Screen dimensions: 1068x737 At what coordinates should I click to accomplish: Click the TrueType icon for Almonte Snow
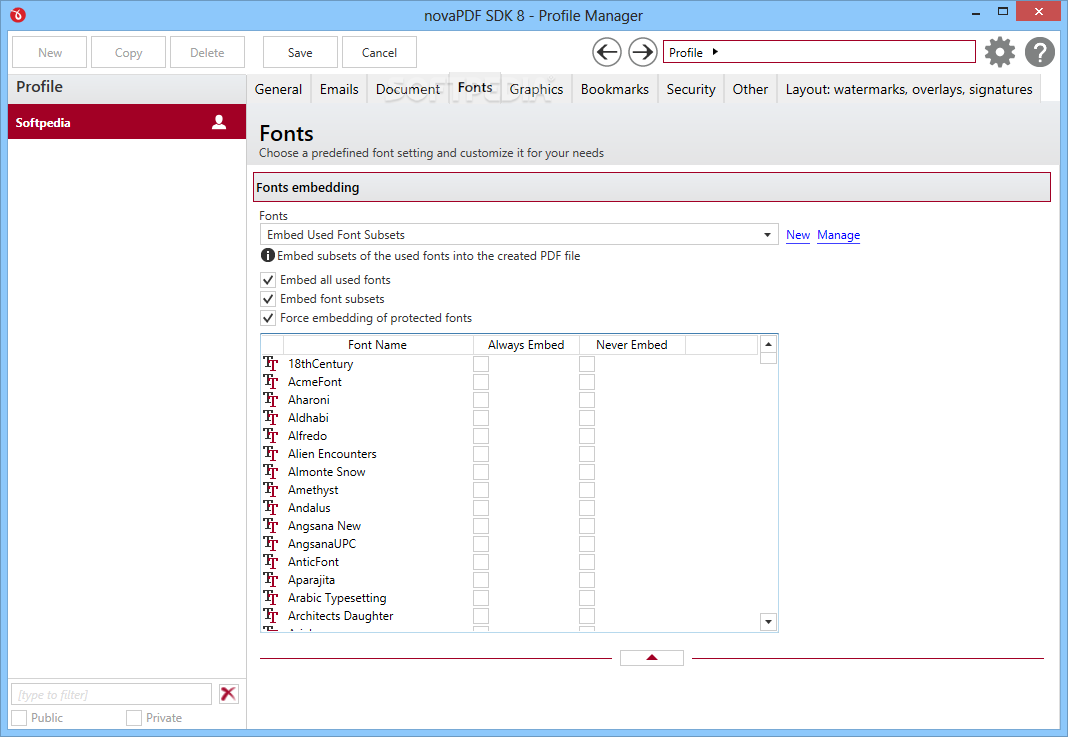(x=270, y=471)
